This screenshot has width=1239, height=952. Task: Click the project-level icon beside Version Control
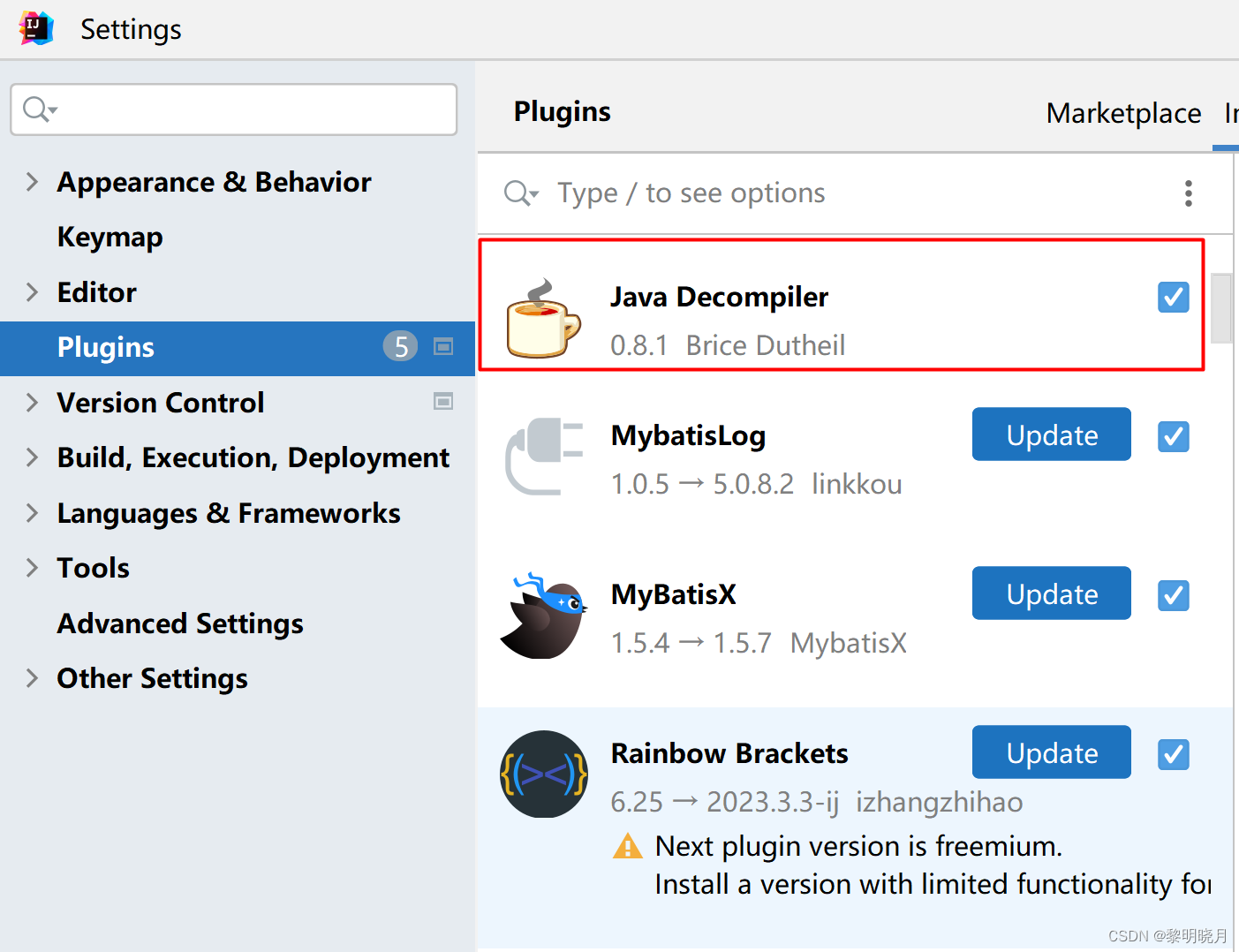[443, 402]
